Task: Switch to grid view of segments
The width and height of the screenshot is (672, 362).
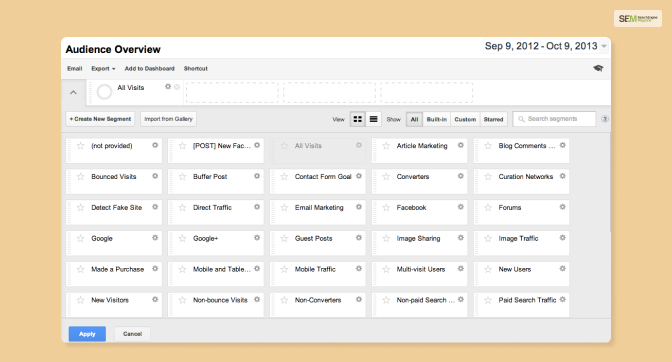Action: point(357,119)
